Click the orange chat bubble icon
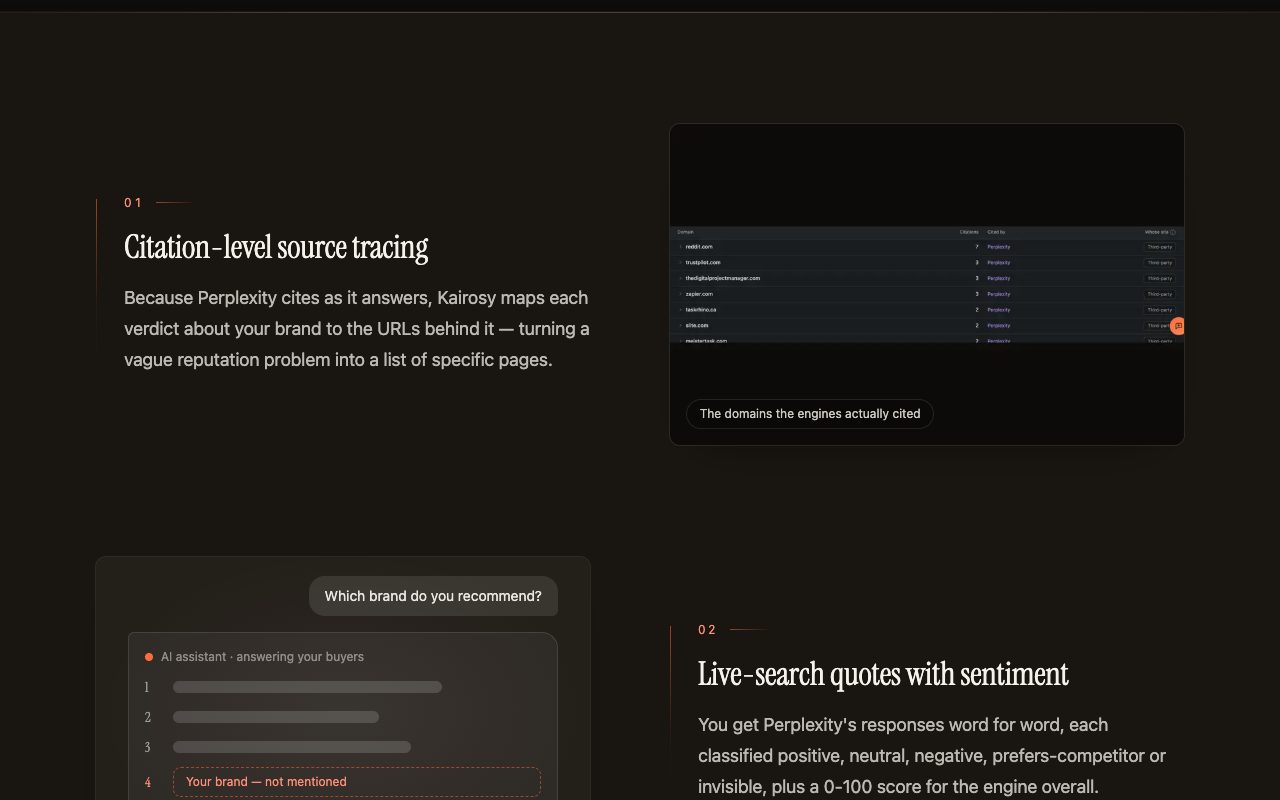This screenshot has width=1280, height=800. pyautogui.click(x=1178, y=326)
